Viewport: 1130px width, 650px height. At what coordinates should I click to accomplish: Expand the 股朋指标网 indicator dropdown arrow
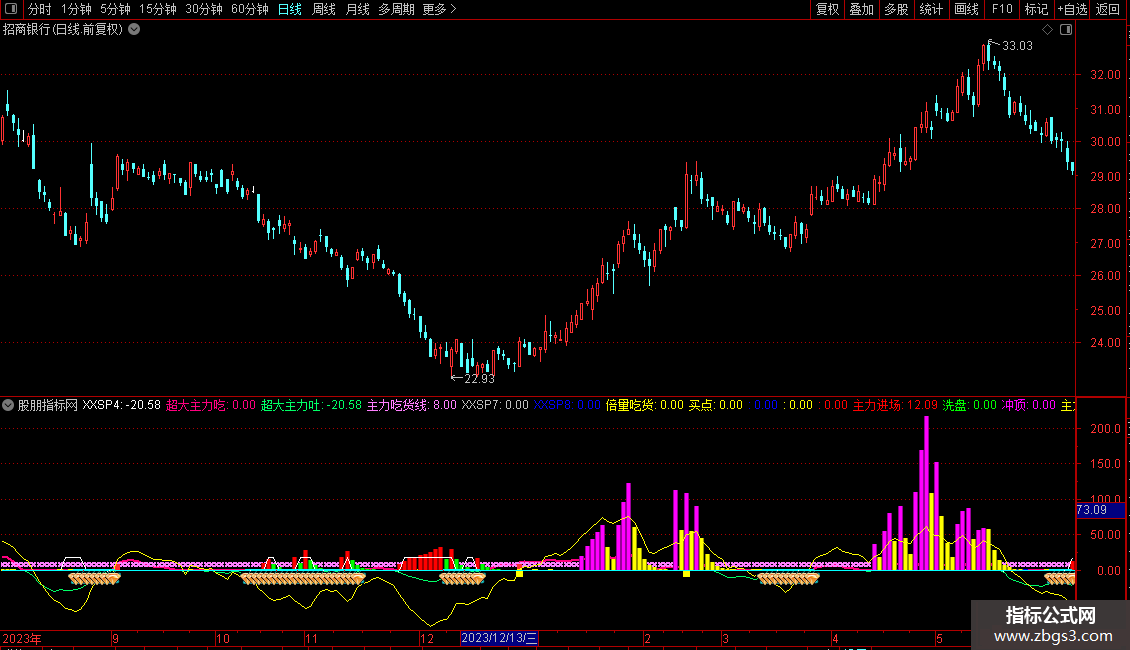pyautogui.click(x=8, y=405)
